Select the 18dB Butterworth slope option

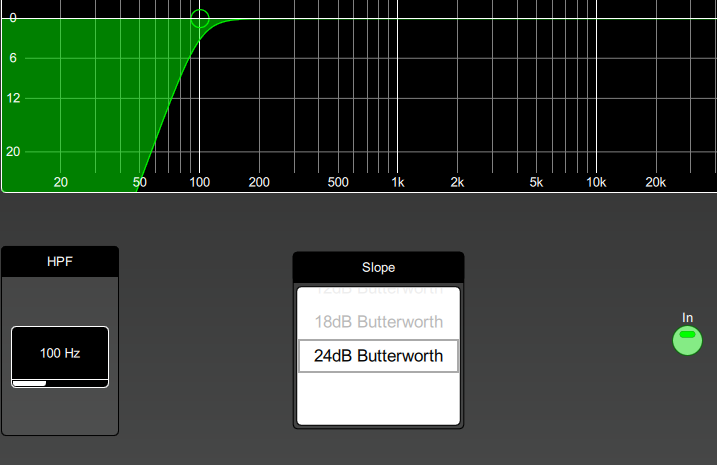click(379, 322)
